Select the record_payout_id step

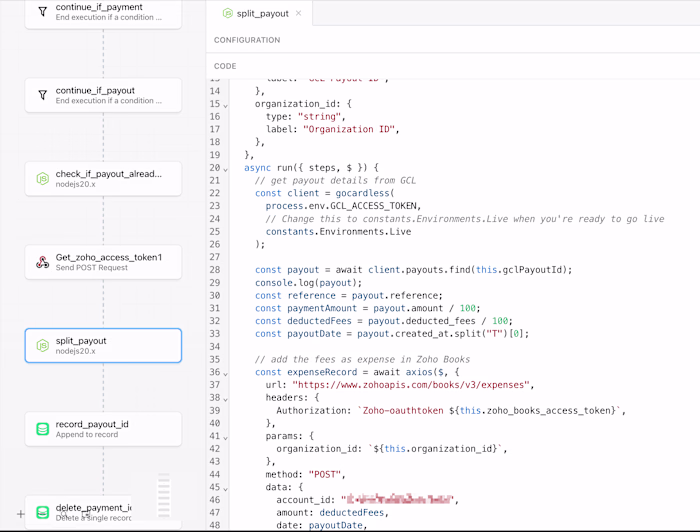tap(103, 429)
